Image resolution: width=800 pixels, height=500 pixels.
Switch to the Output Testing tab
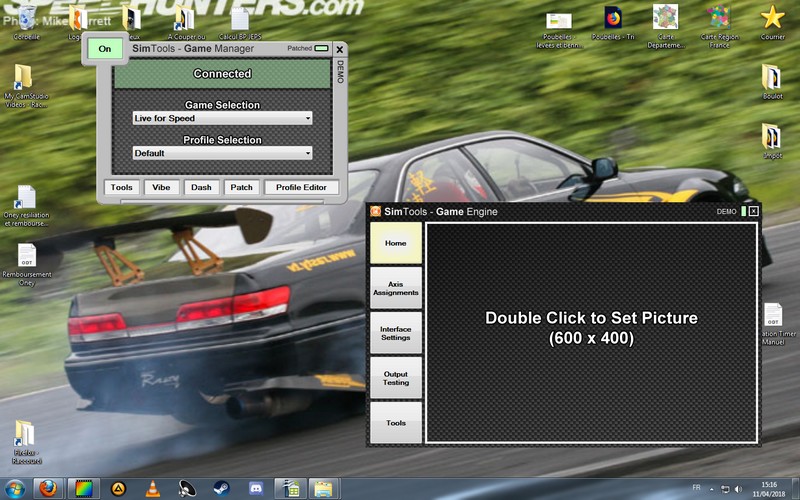396,378
